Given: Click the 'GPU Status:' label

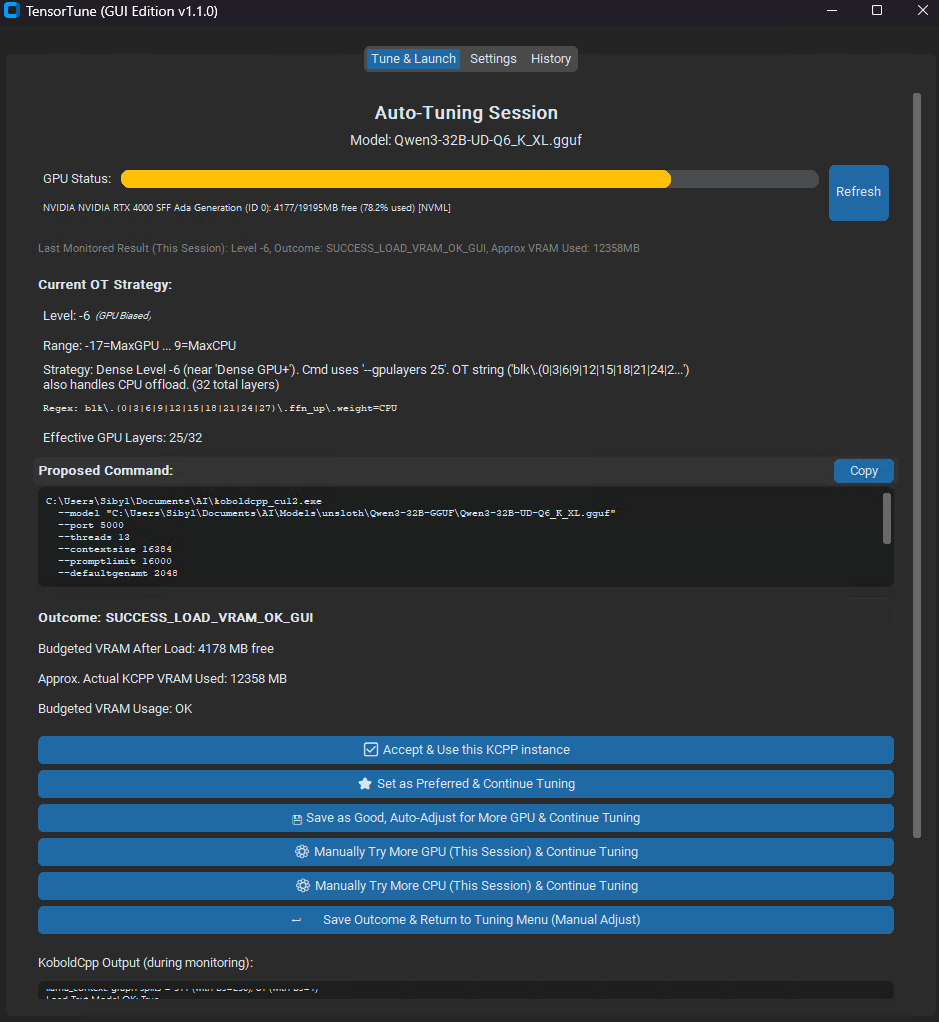Looking at the screenshot, I should point(77,179).
